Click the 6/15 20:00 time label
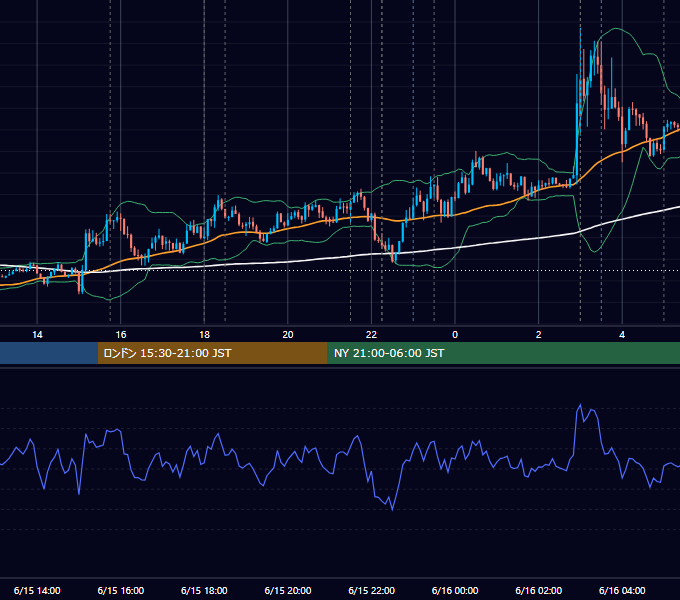 pyautogui.click(x=288, y=590)
